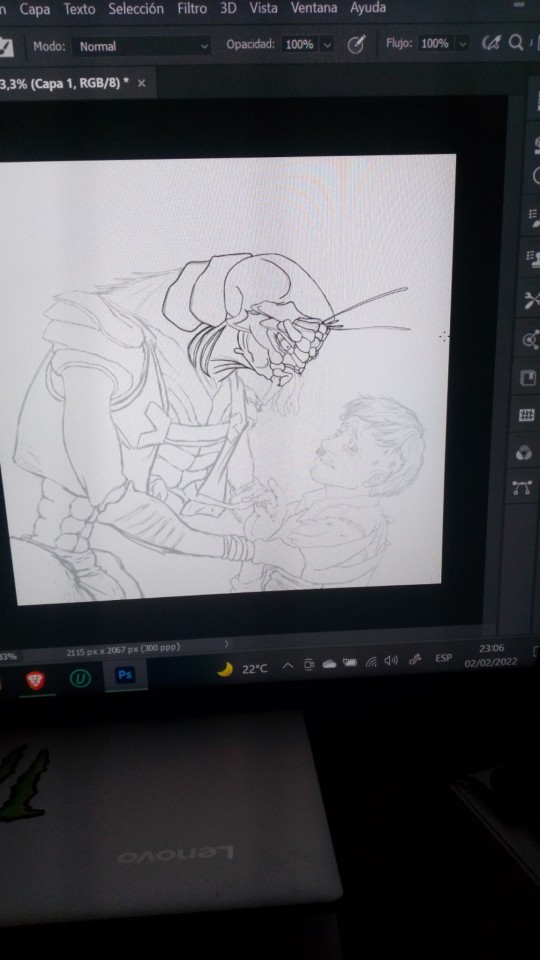540x960 pixels.
Task: Open Brave browser from the taskbar
Action: tap(36, 680)
